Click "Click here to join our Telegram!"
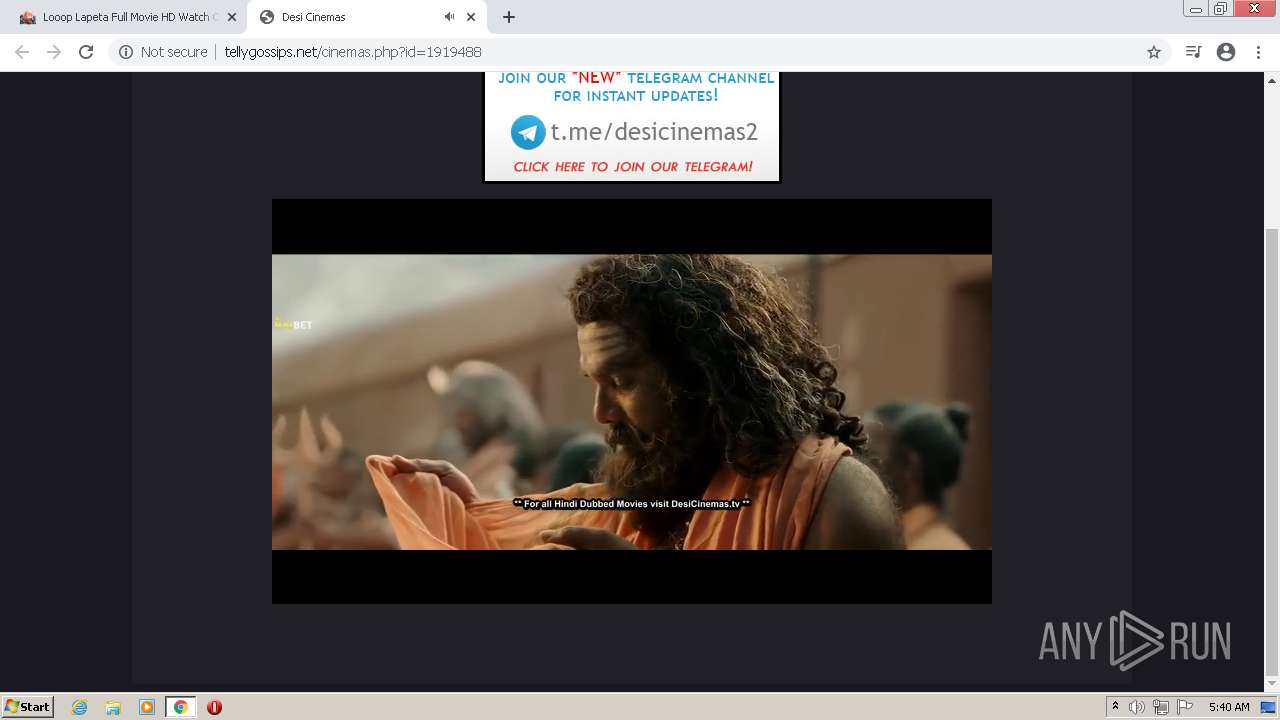The width and height of the screenshot is (1280, 720). pos(633,167)
